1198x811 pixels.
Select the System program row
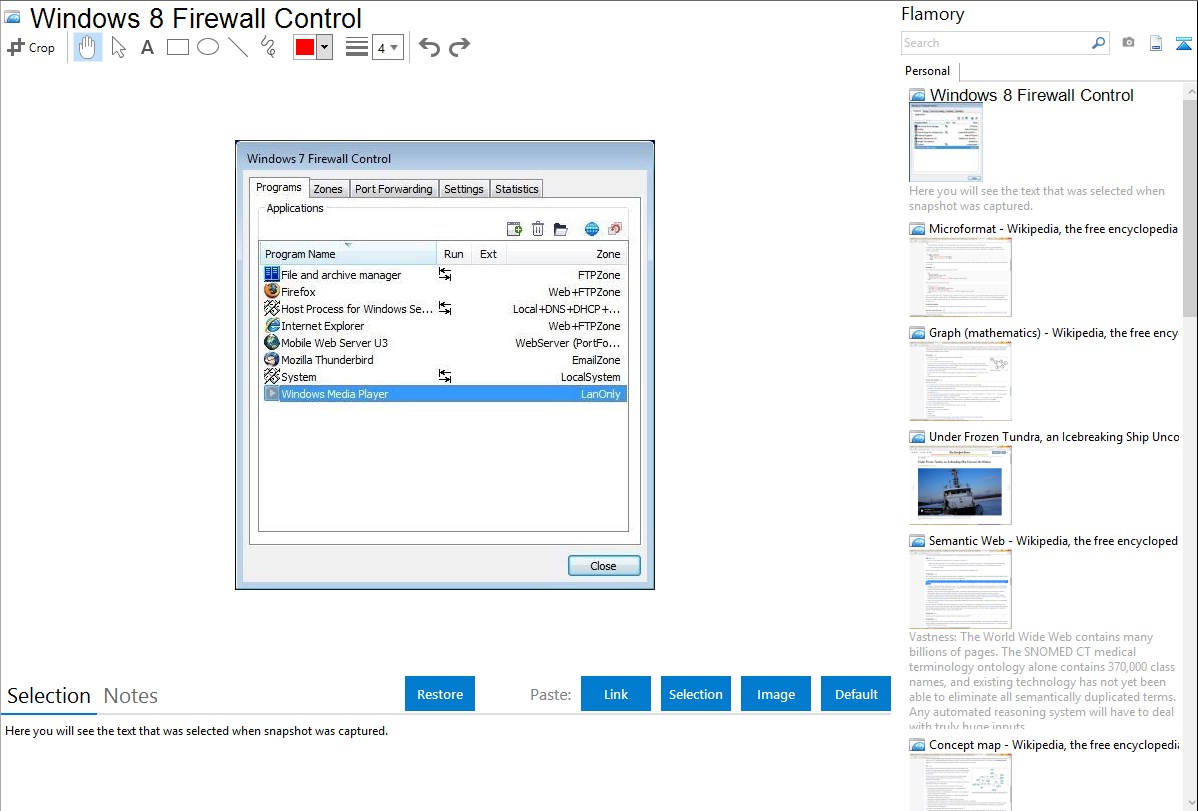point(443,377)
